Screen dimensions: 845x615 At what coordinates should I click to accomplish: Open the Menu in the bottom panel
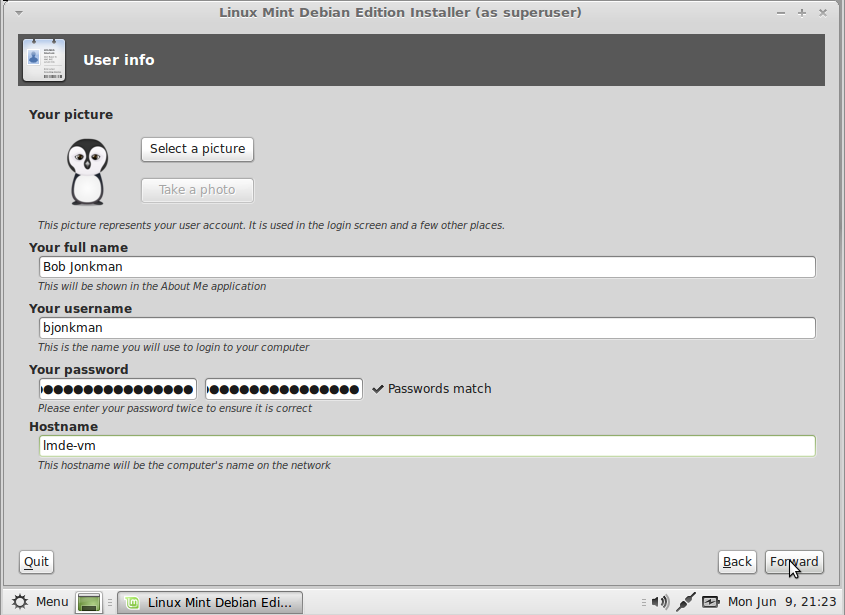pos(51,602)
